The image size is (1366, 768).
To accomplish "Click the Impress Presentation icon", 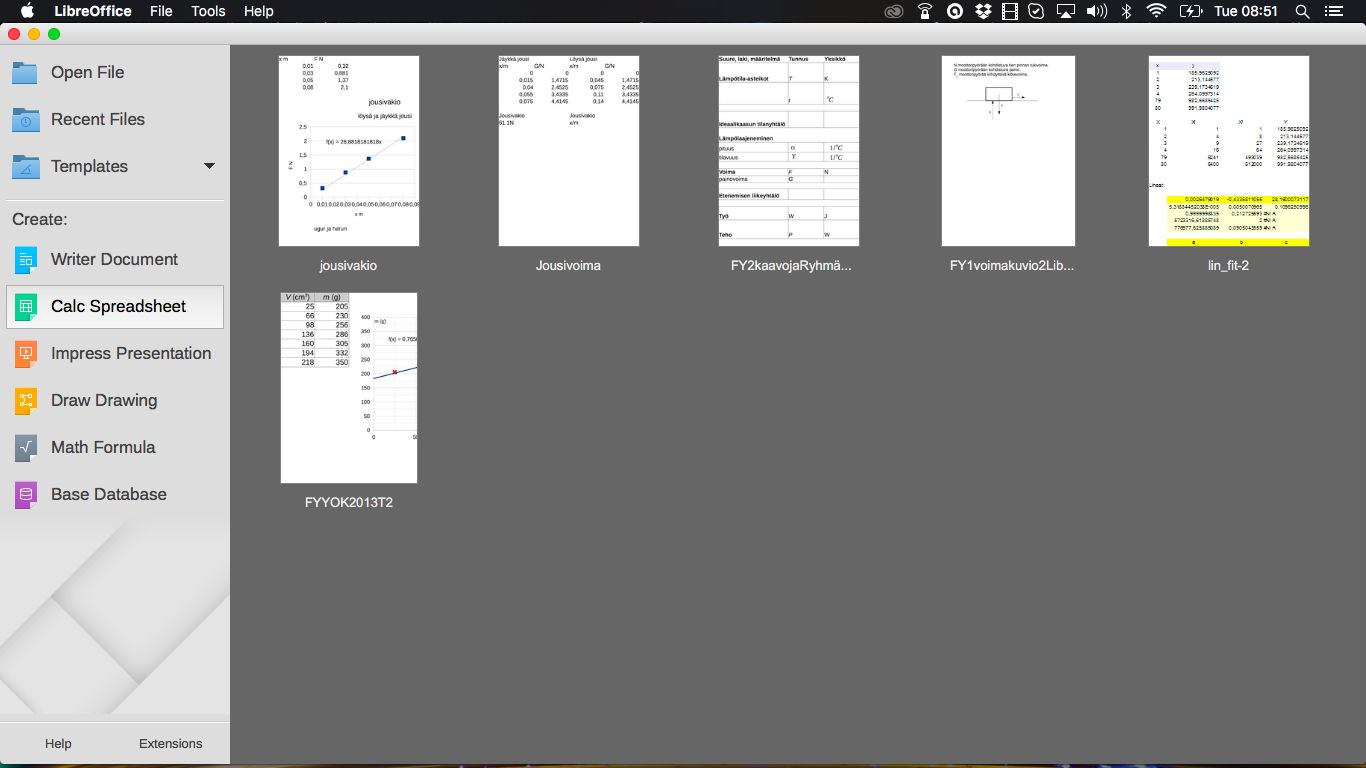I will (26, 354).
